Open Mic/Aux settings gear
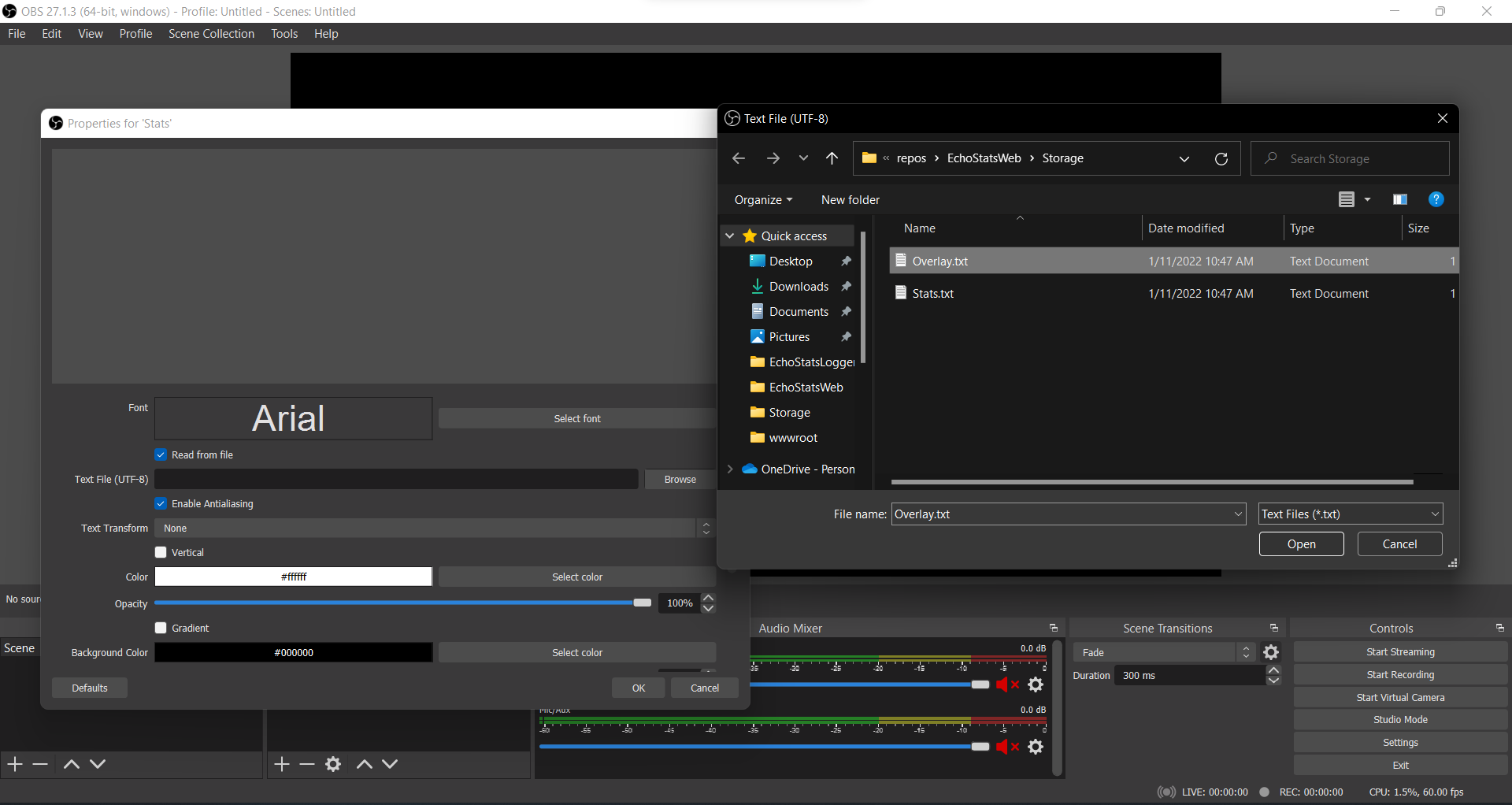Viewport: 1512px width, 805px height. [1036, 747]
